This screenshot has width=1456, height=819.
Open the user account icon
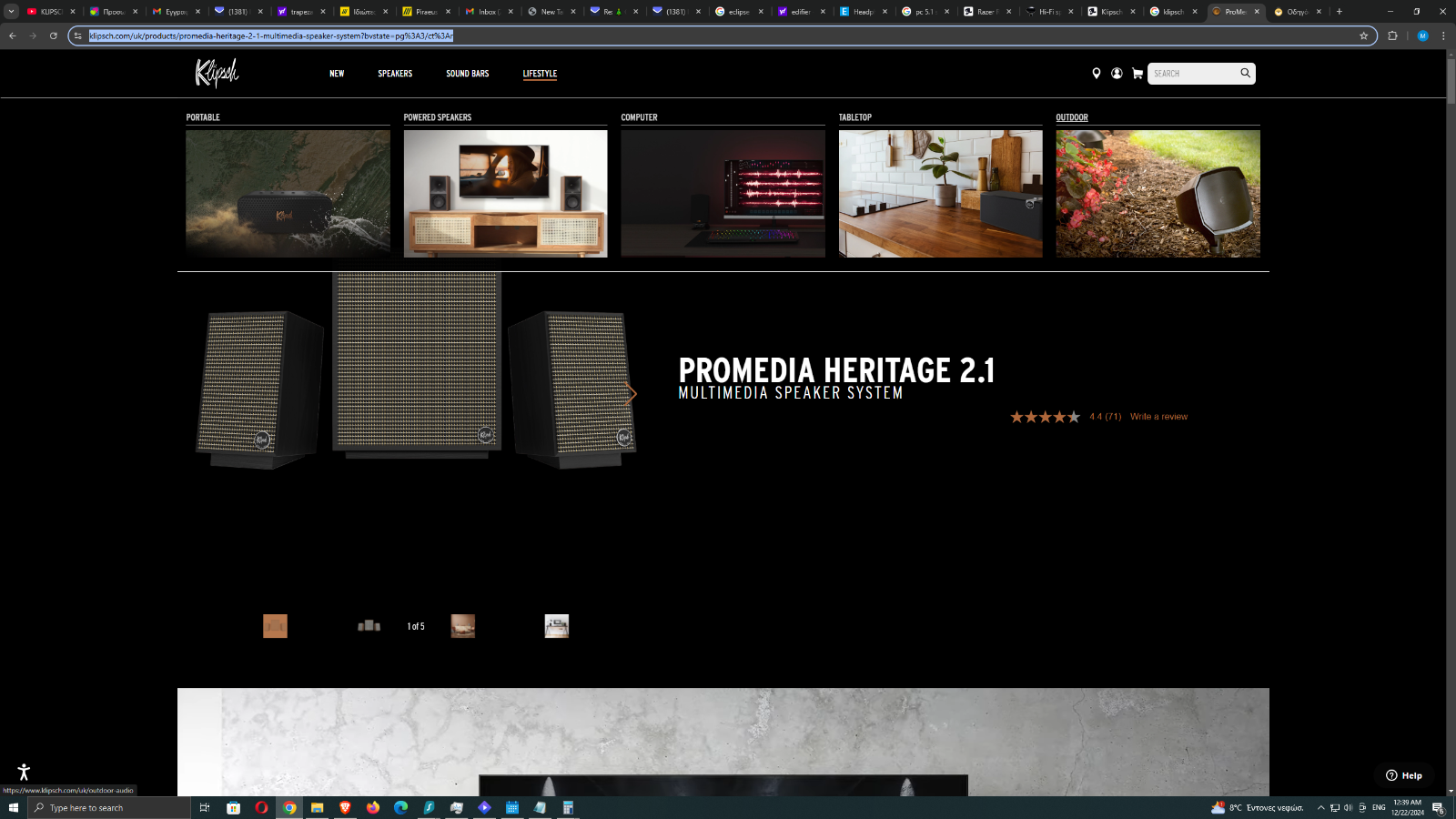point(1117,74)
